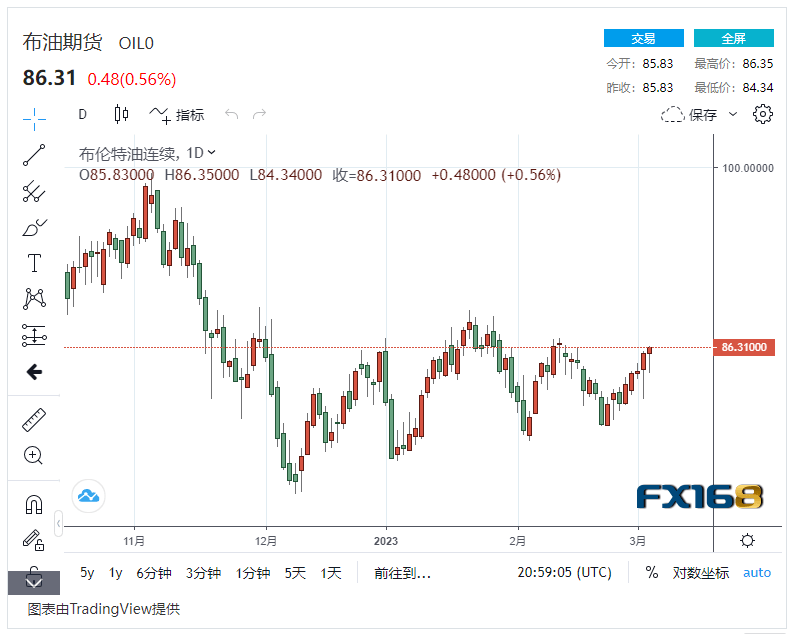Open the D time interval dropdown

(83, 114)
